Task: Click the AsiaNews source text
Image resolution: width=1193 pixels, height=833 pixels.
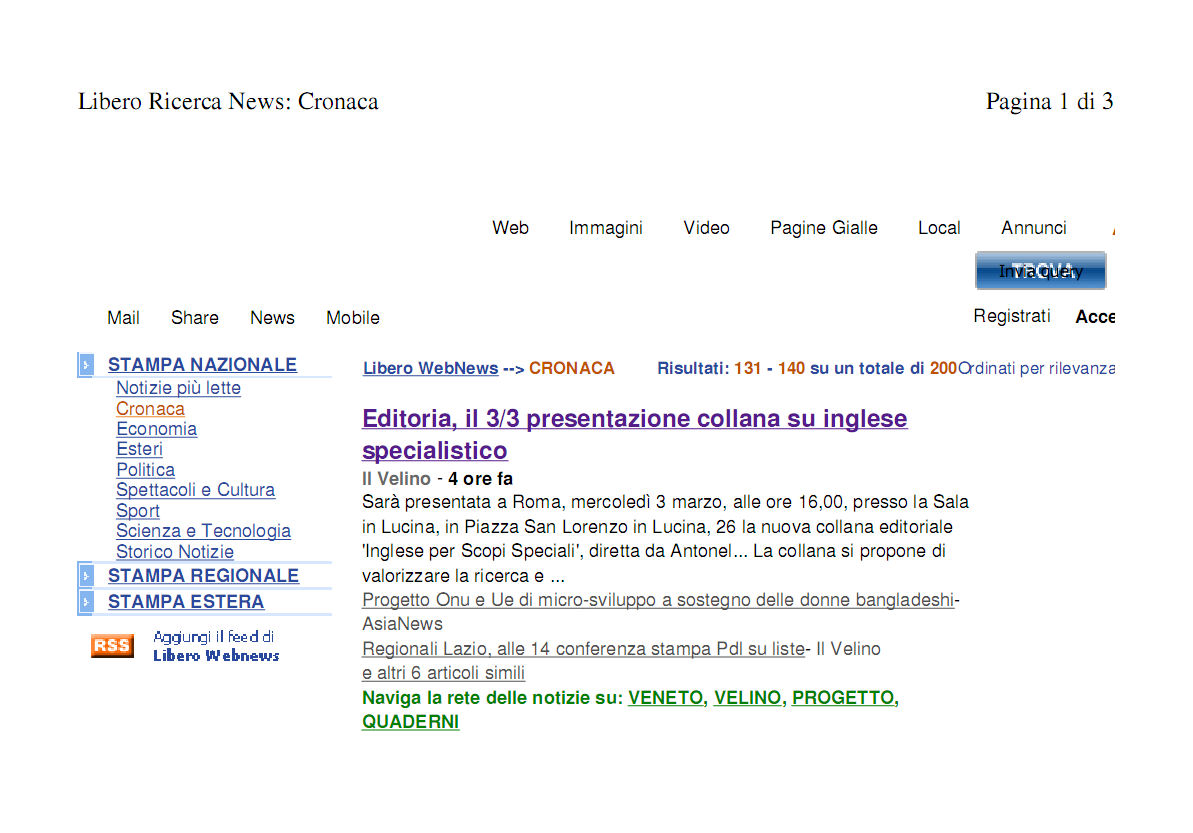Action: pos(402,625)
